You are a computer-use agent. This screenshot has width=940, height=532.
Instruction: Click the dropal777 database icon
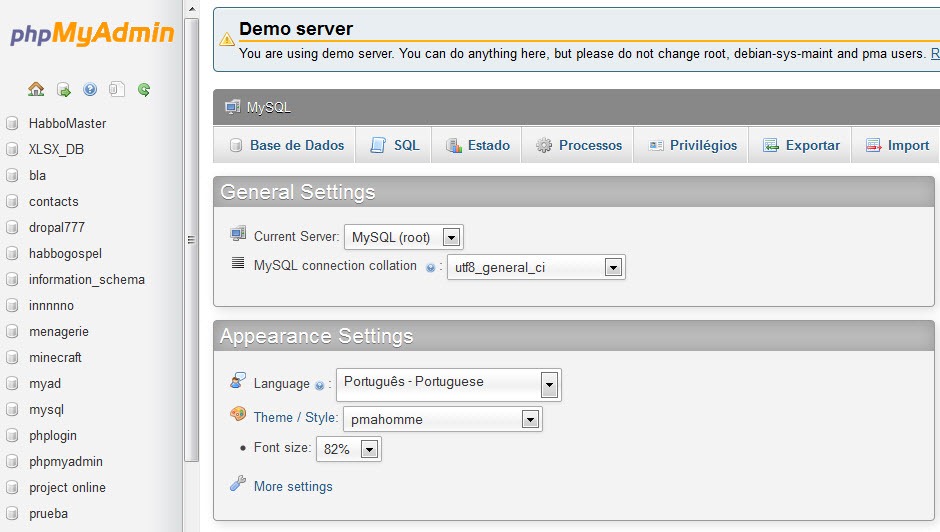pyautogui.click(x=12, y=227)
